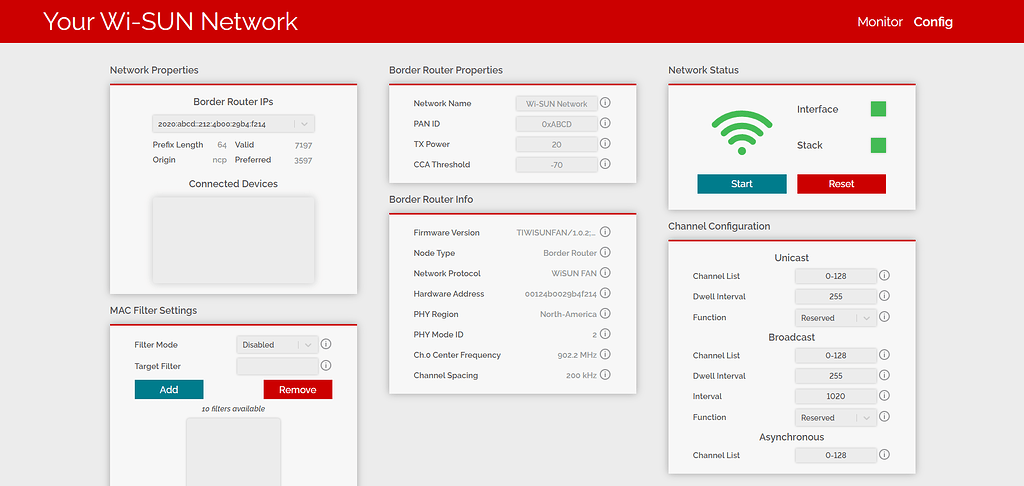This screenshot has height=486, width=1024.
Task: Open the Unicast Function dropdown
Action: [x=835, y=317]
